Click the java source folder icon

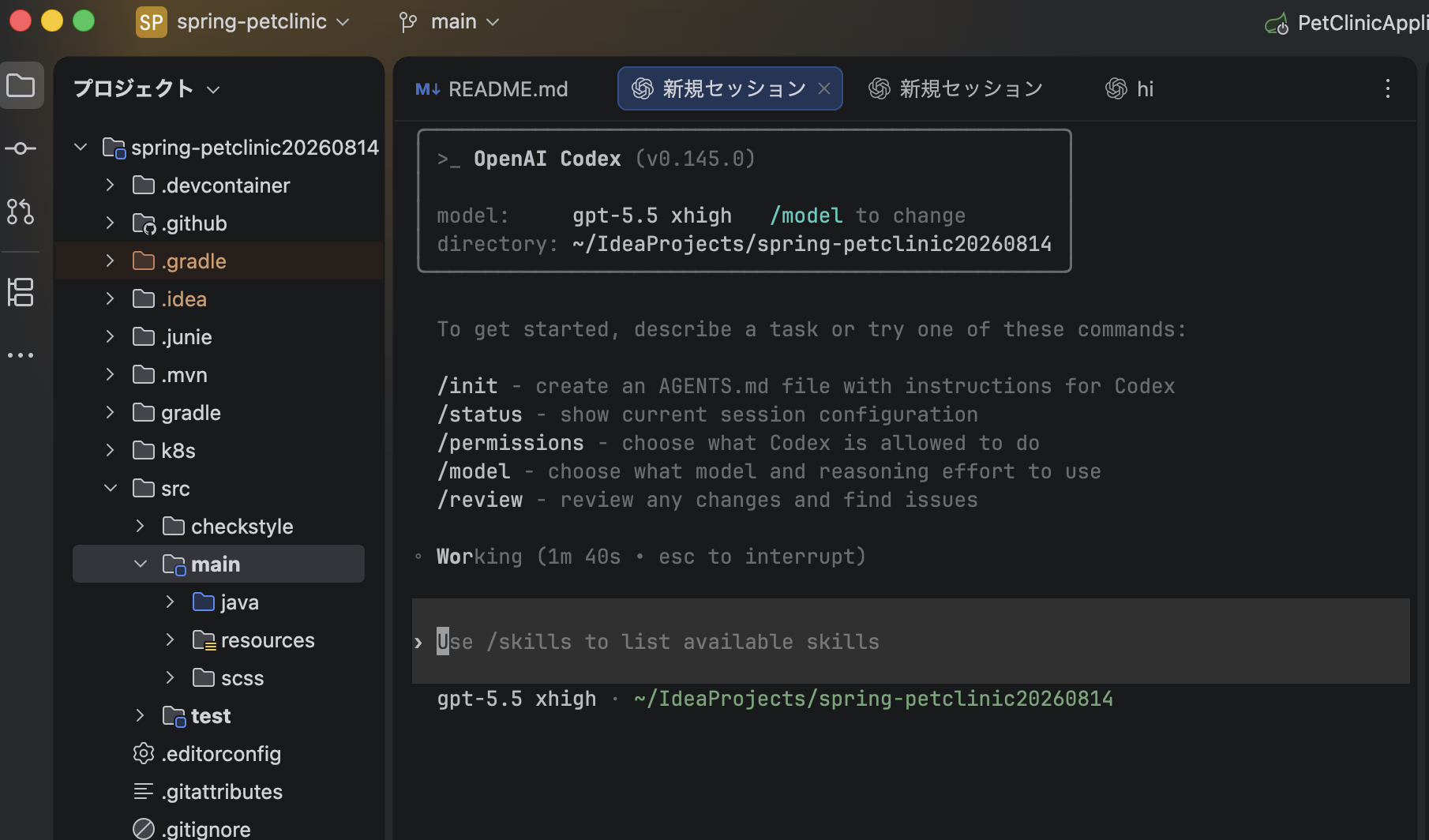(x=204, y=602)
